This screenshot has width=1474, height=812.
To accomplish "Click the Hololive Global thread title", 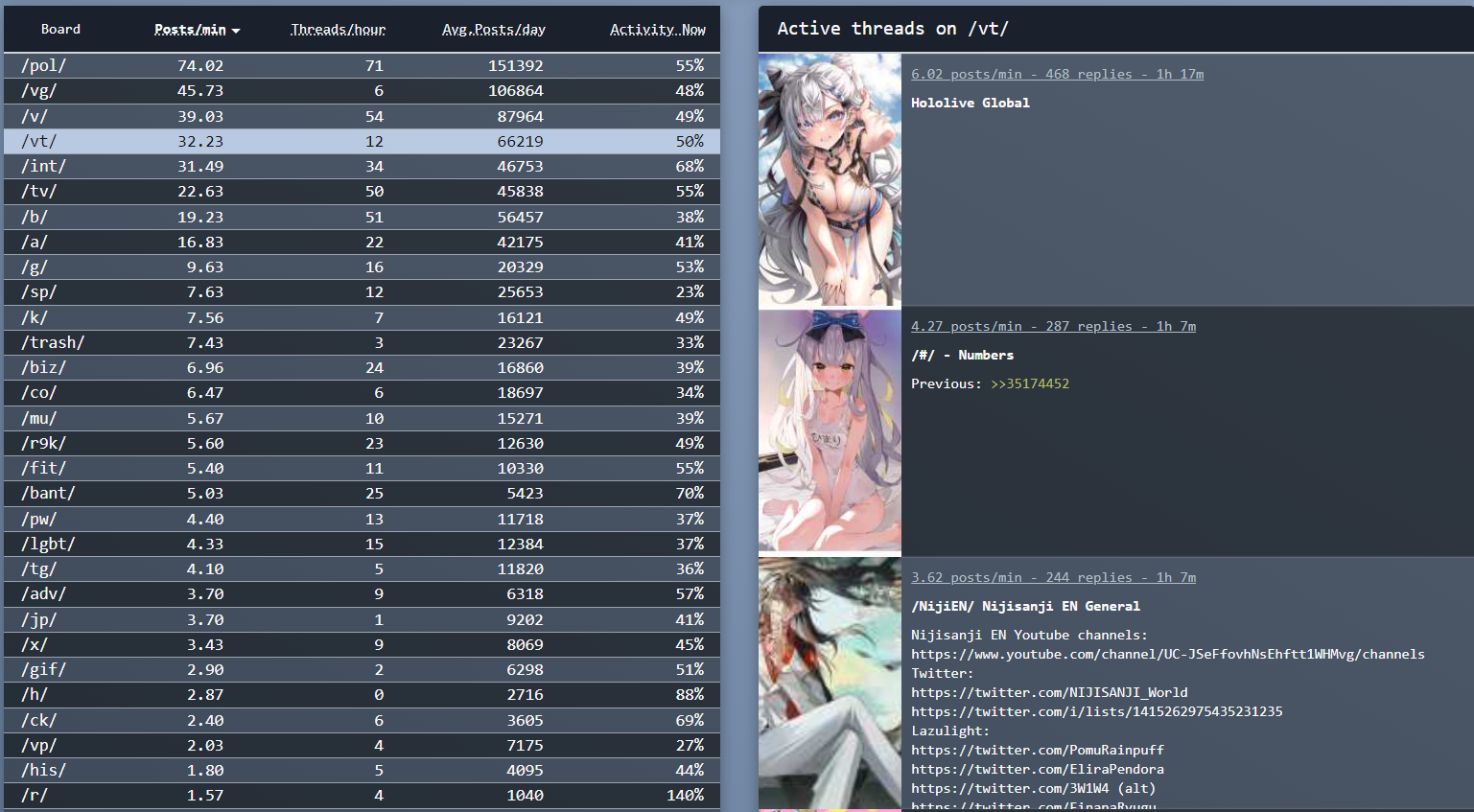I will [971, 103].
